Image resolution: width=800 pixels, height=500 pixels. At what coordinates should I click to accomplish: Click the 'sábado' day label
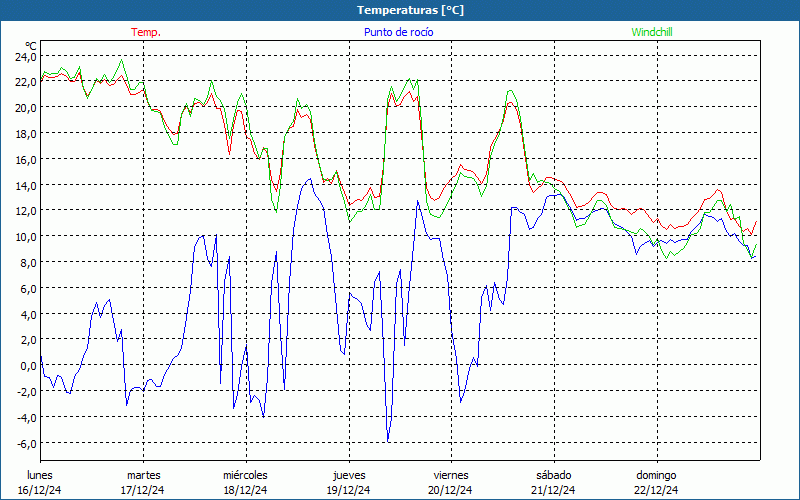click(554, 475)
